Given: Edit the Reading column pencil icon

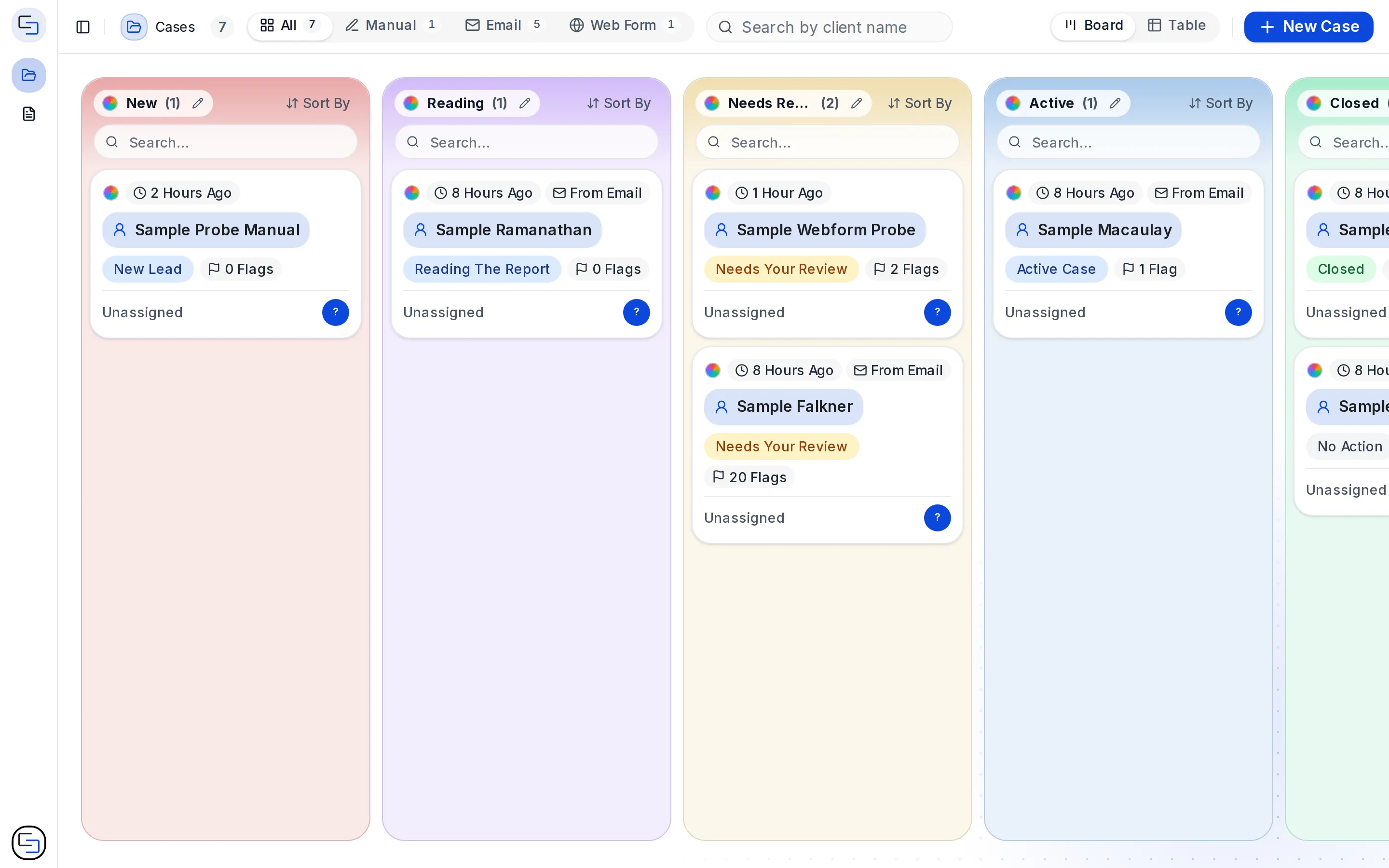Looking at the screenshot, I should click(525, 103).
